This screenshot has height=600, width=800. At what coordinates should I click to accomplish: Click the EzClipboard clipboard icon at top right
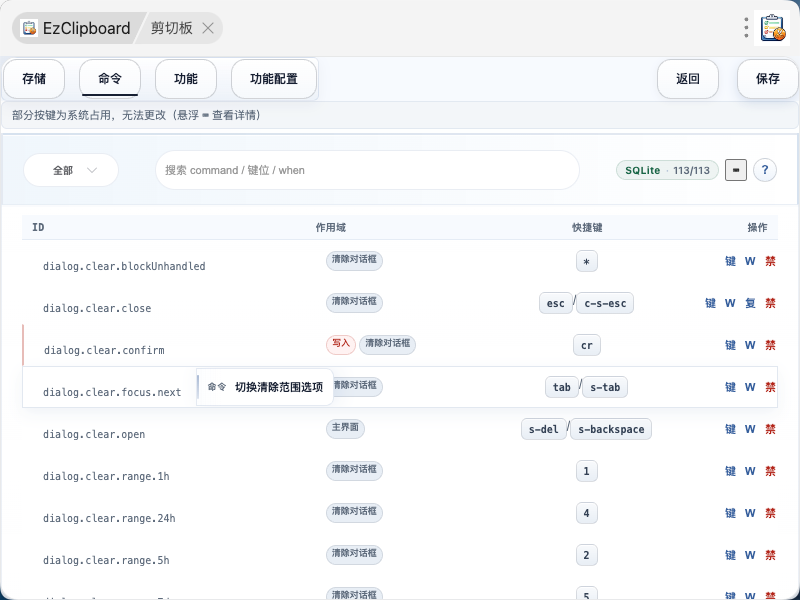pos(772,28)
